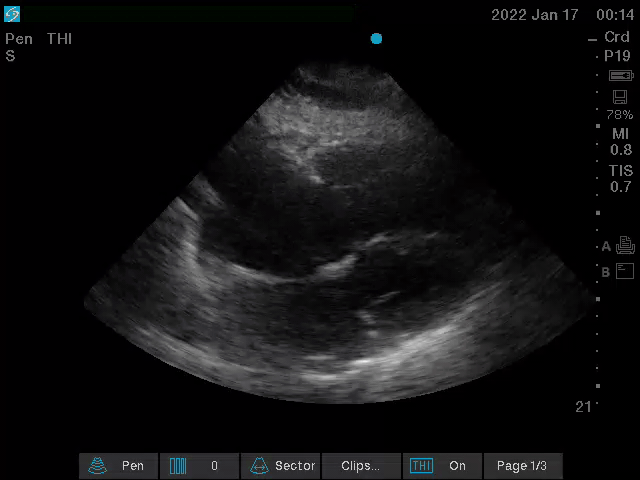The width and height of the screenshot is (640, 480).
Task: Adjust the dynamic range value 0
Action: (x=214, y=466)
